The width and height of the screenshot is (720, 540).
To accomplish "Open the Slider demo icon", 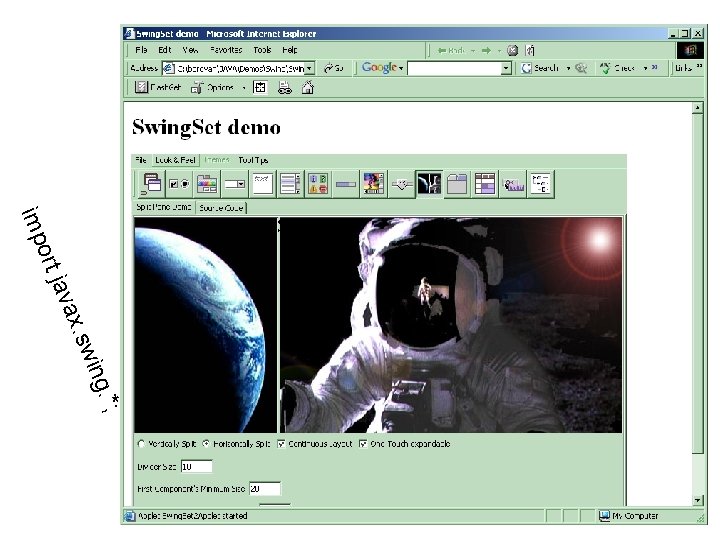I will pyautogui.click(x=402, y=184).
